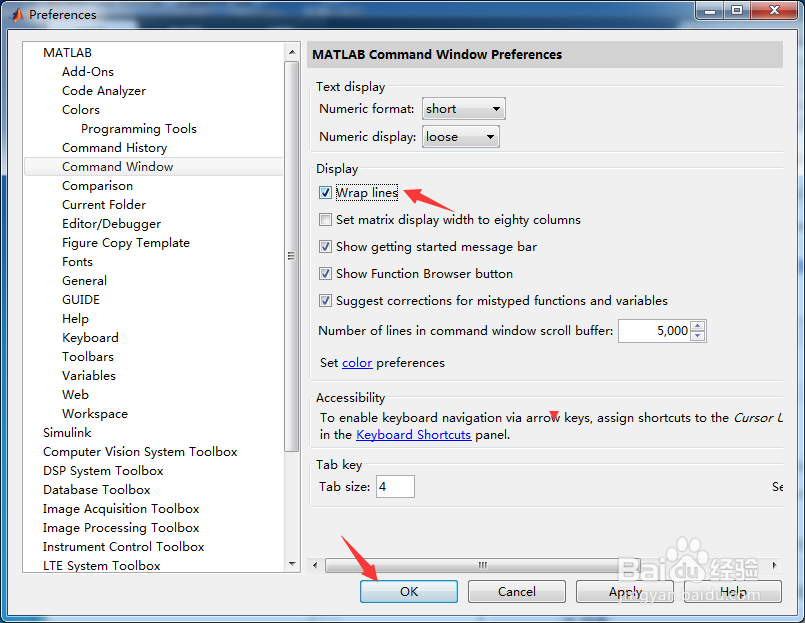Viewport: 805px width, 623px height.
Task: Click tree scrollbar up arrow
Action: coord(292,52)
